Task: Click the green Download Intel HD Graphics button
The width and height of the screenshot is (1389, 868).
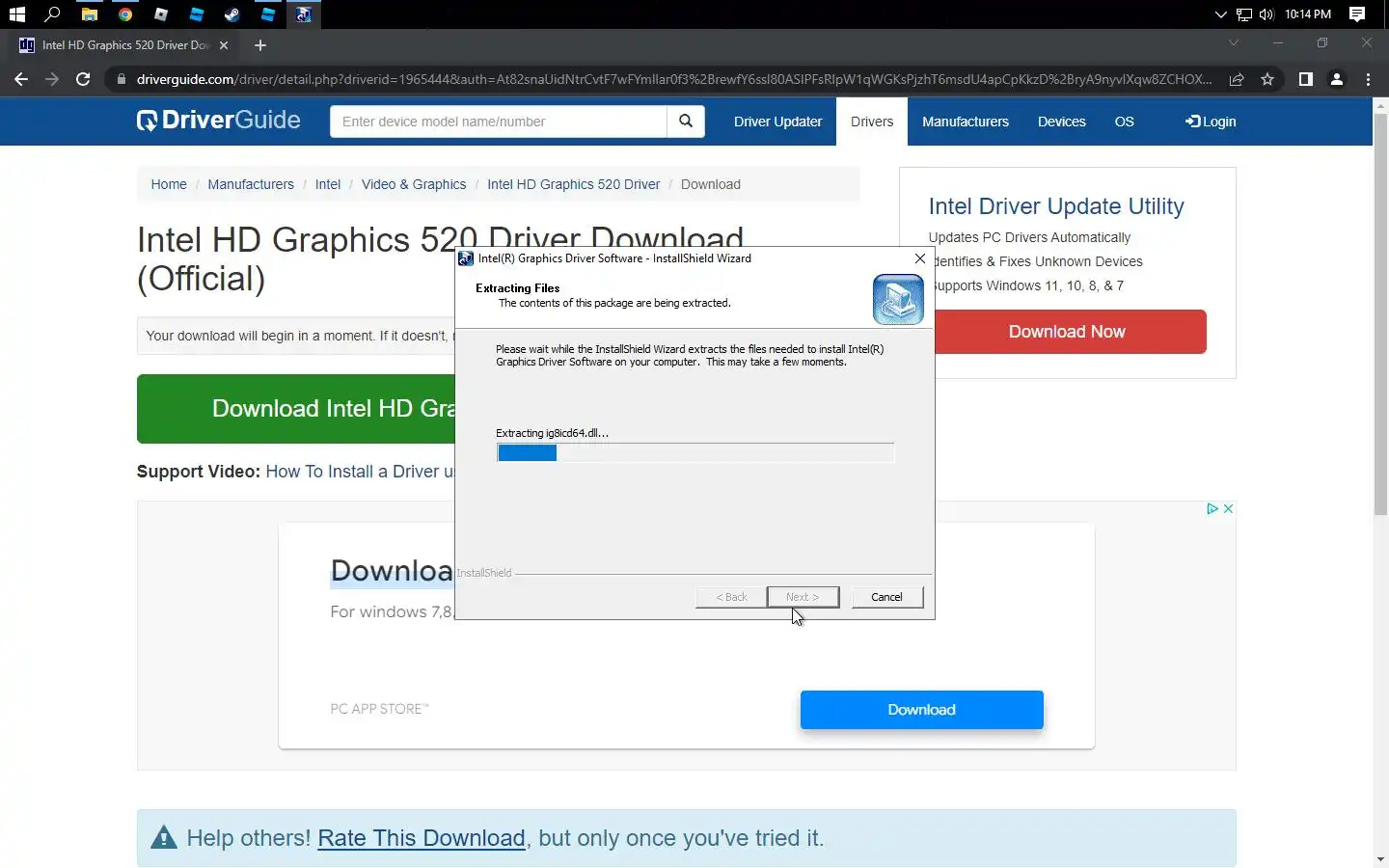Action: 296,409
